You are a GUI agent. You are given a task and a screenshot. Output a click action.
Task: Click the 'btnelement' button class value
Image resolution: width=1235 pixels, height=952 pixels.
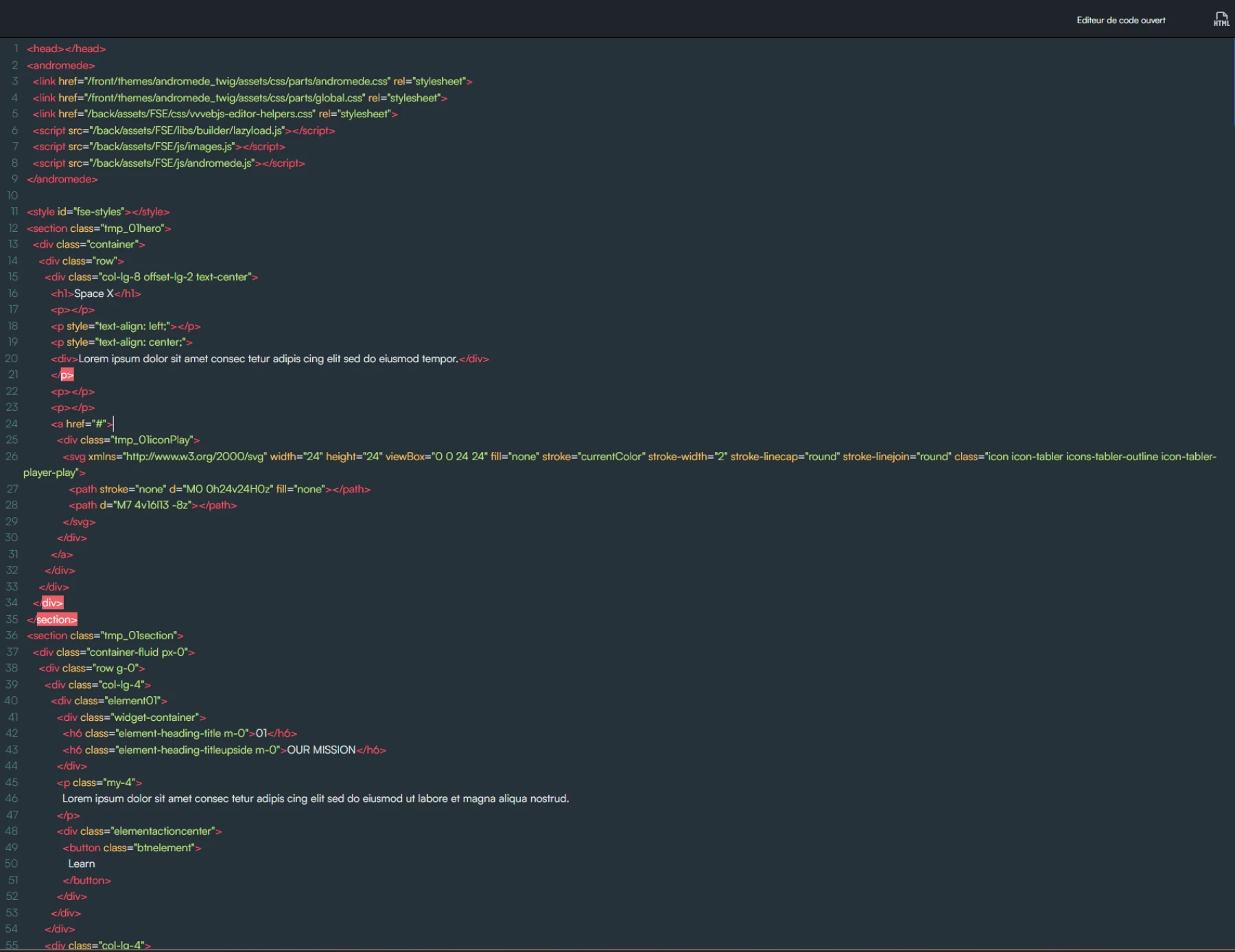[165, 848]
